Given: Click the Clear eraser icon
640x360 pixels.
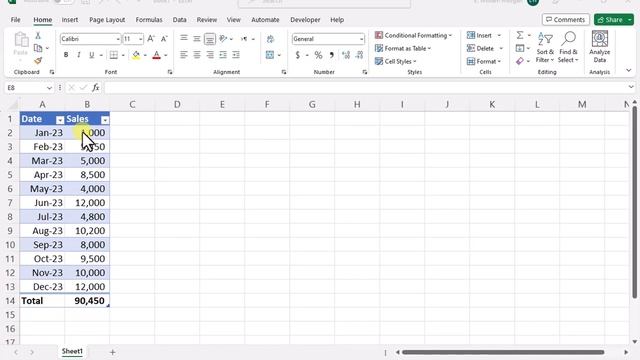Looking at the screenshot, I should (520, 61).
